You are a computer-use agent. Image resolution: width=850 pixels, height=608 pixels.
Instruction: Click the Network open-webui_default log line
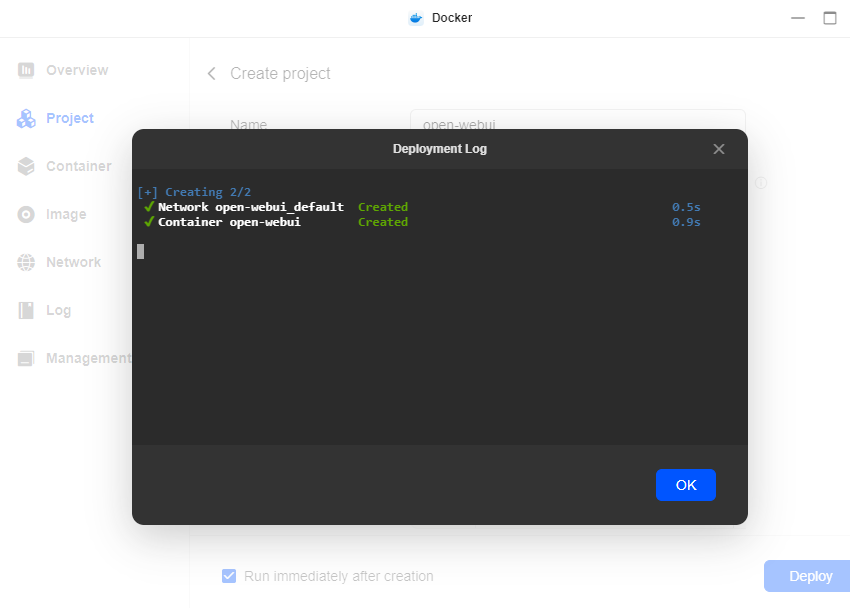coord(250,207)
